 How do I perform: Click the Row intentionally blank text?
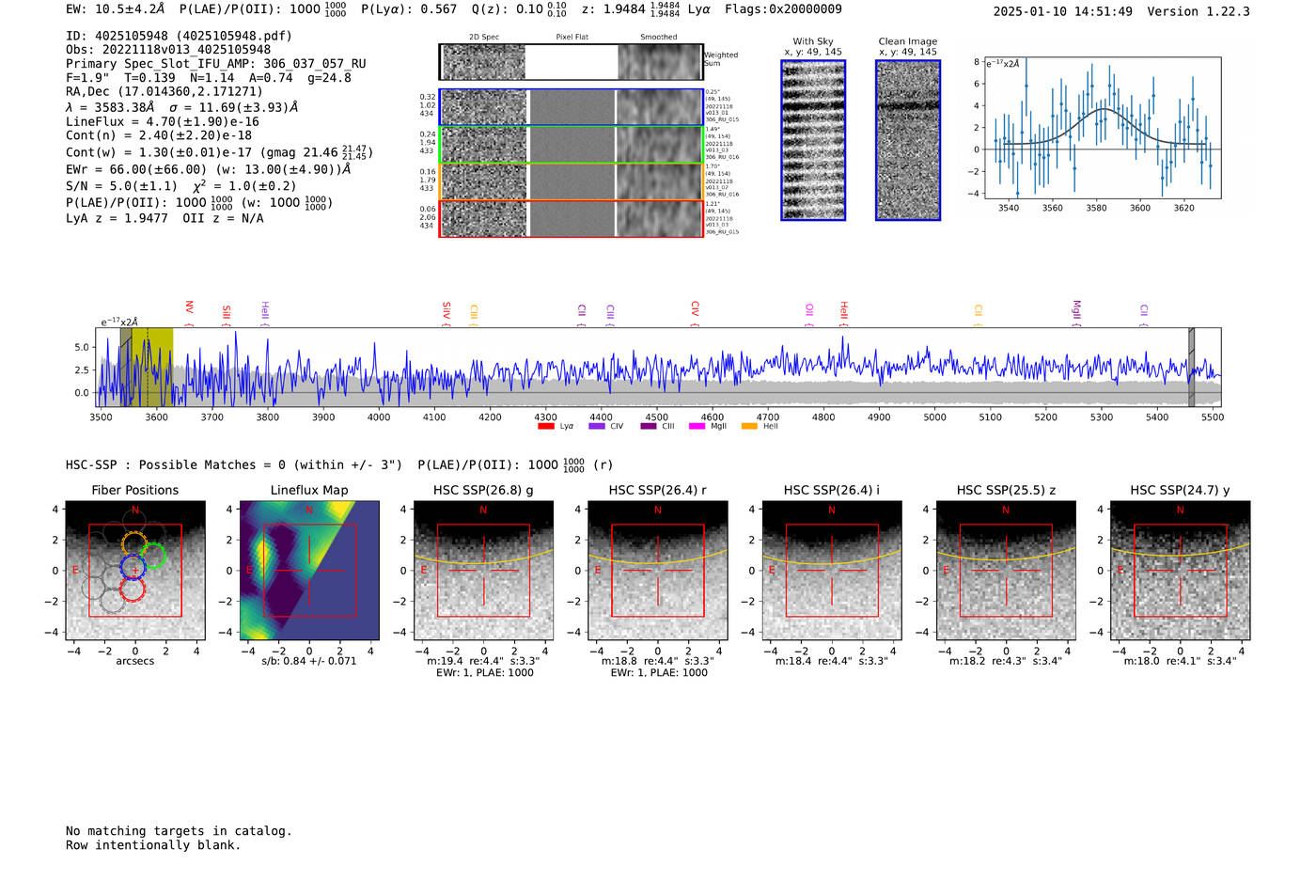tap(153, 845)
